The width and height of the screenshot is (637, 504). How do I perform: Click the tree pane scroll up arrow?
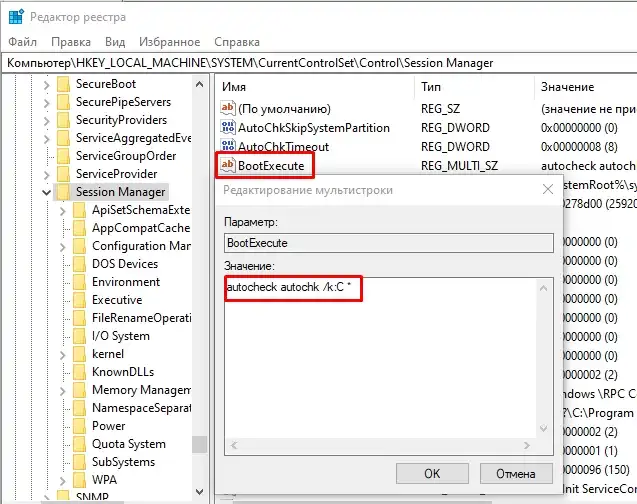pyautogui.click(x=199, y=84)
